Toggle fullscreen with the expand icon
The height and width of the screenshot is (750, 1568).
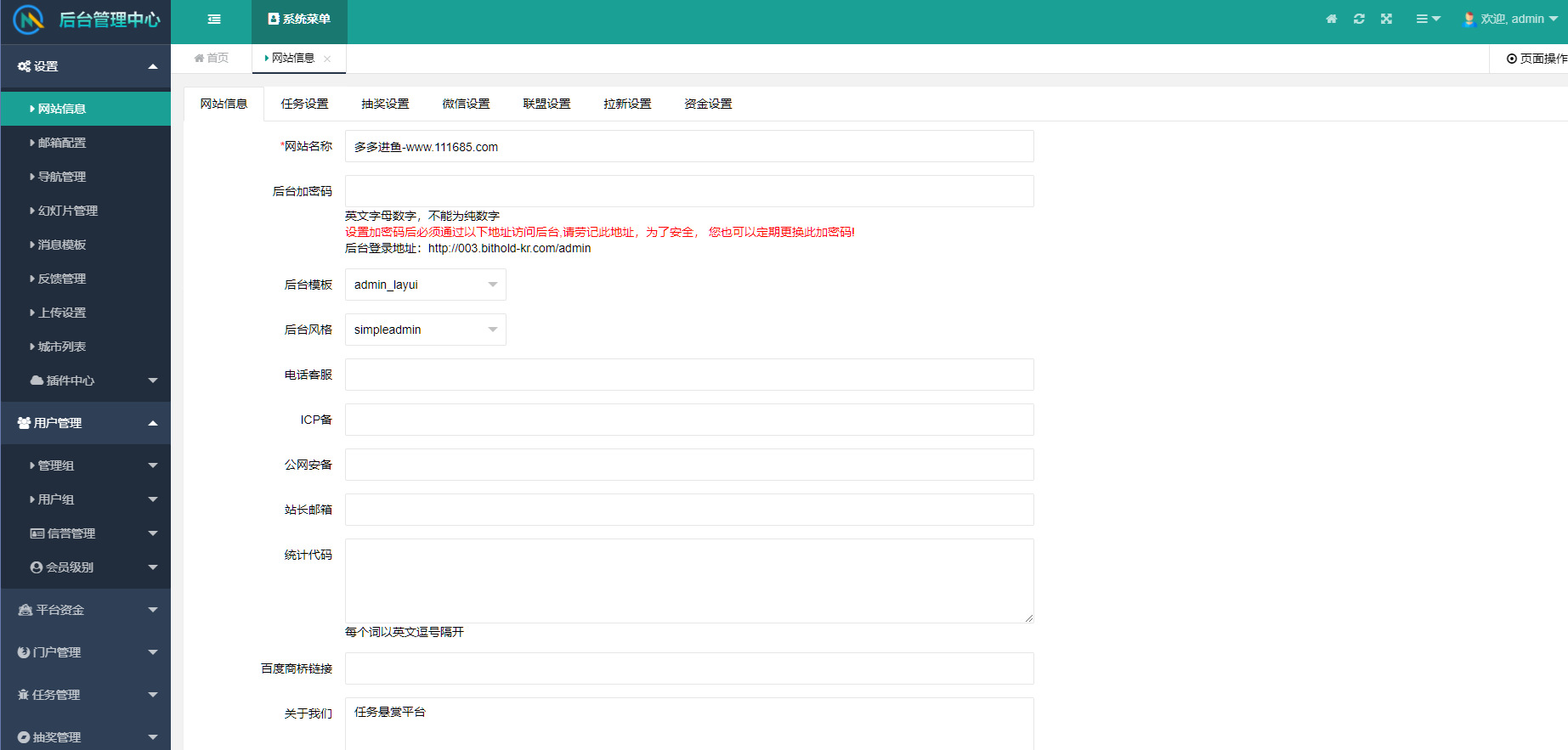1386,19
